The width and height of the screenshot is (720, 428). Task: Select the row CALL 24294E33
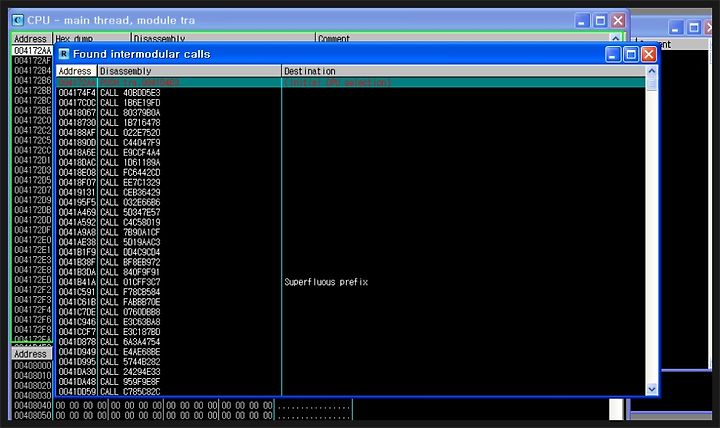pyautogui.click(x=351, y=372)
